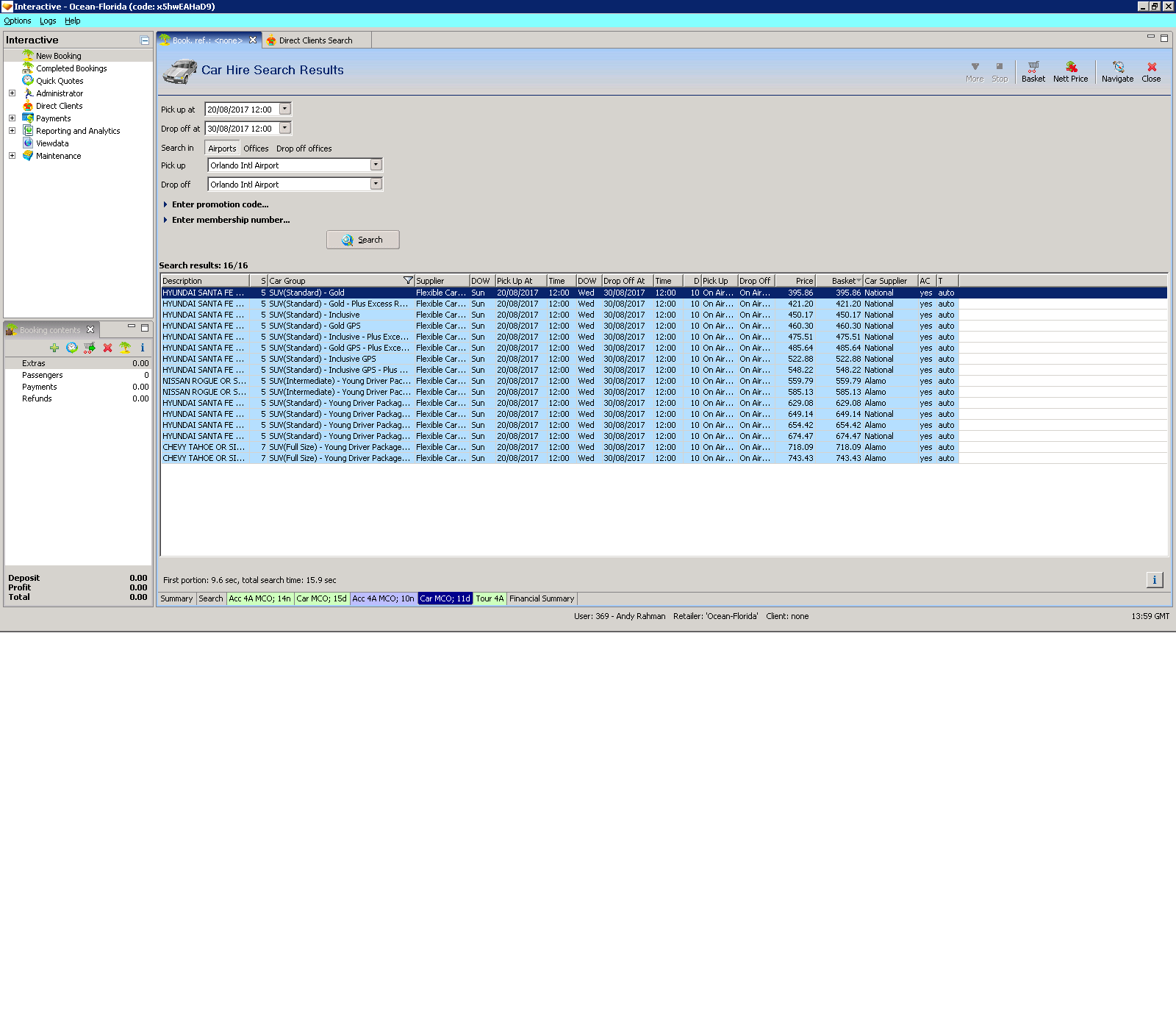This screenshot has height=1030, width=1176.
Task: Select the Extras row in Booking contents
Action: pos(78,363)
